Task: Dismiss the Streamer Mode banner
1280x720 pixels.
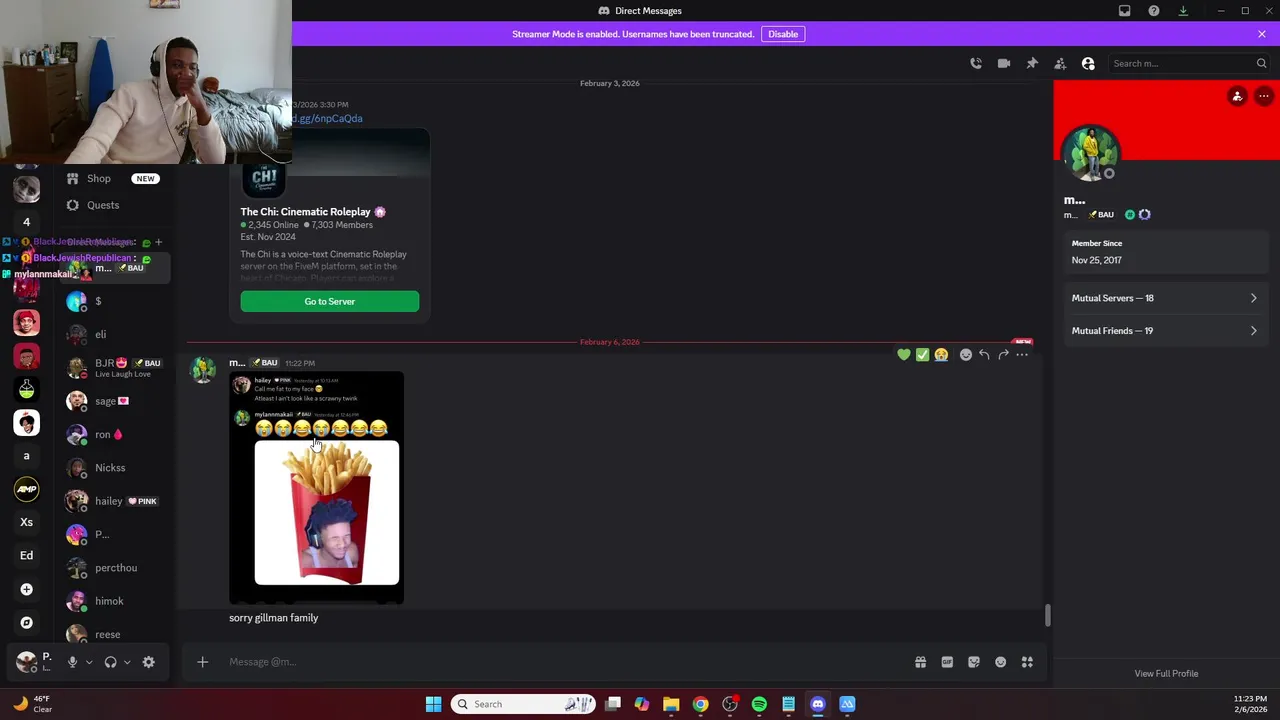Action: [1262, 34]
